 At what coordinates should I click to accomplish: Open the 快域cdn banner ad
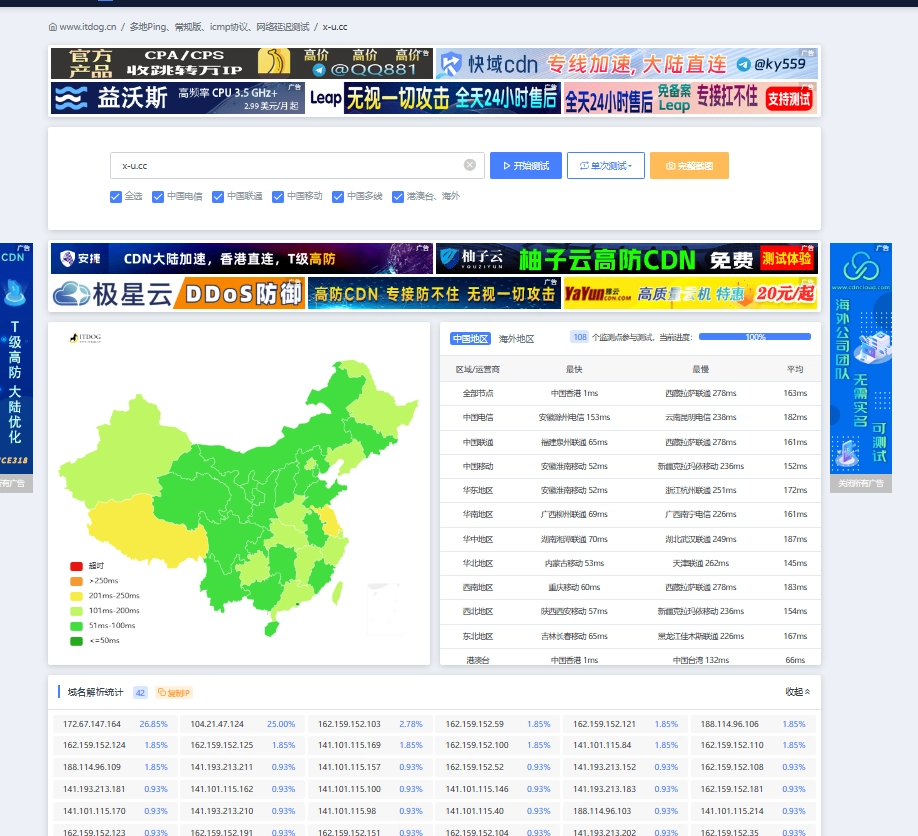[x=626, y=63]
